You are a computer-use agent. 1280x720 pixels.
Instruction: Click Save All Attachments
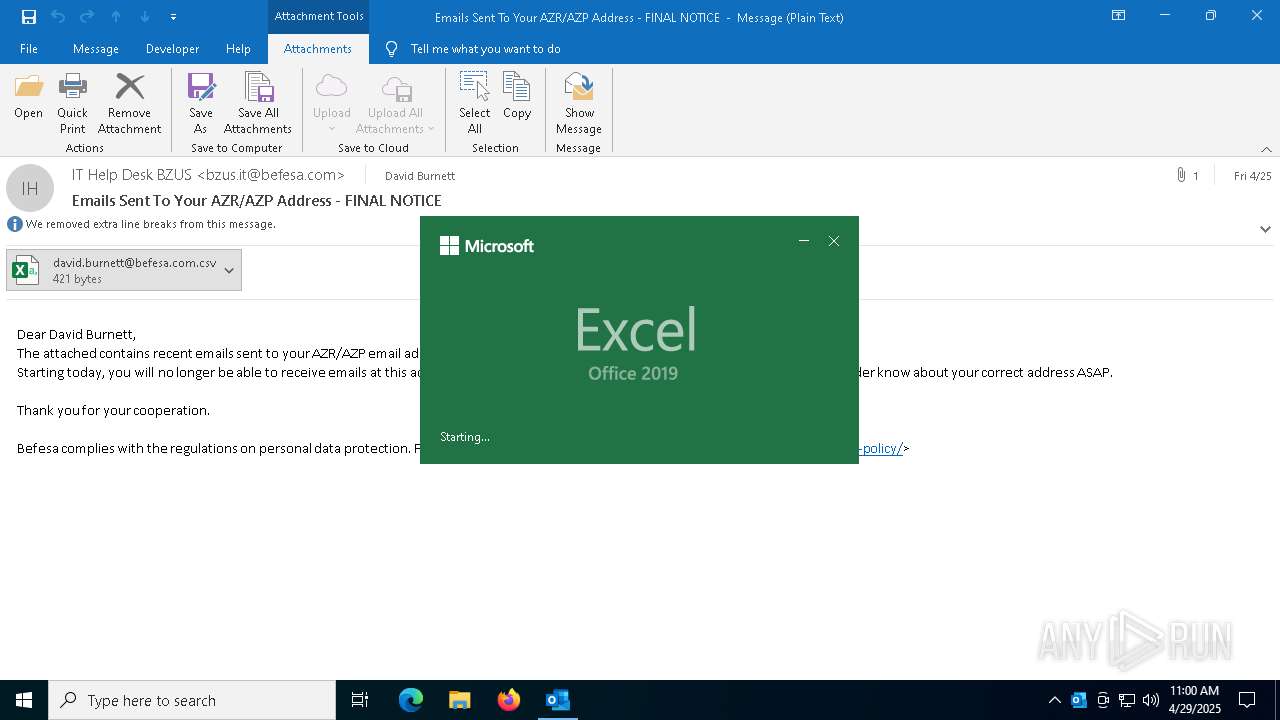(x=258, y=104)
